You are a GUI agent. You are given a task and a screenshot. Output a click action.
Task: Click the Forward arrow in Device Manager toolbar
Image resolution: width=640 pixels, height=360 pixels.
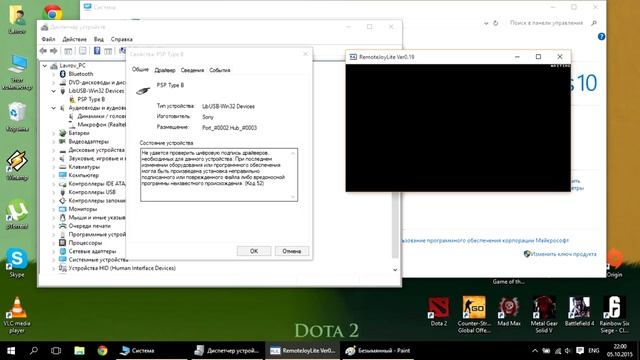point(54,51)
